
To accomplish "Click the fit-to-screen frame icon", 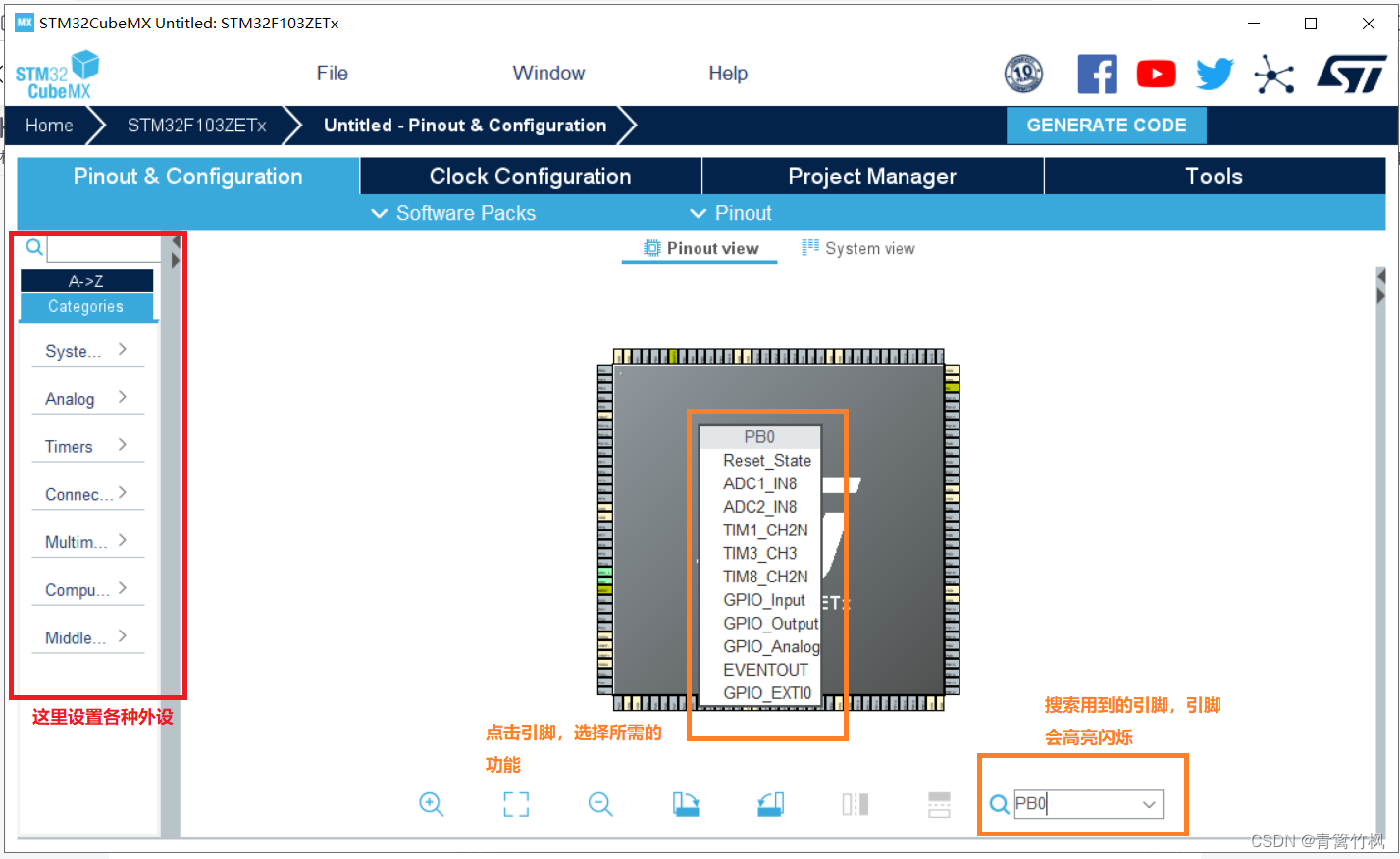I will pos(516,804).
